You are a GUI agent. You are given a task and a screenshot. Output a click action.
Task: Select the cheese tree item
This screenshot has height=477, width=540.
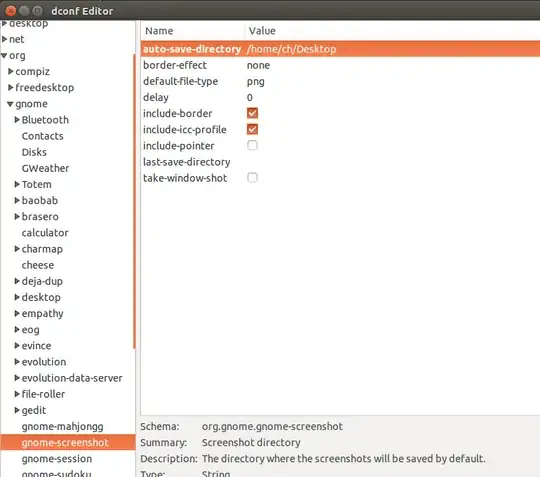[x=38, y=265]
